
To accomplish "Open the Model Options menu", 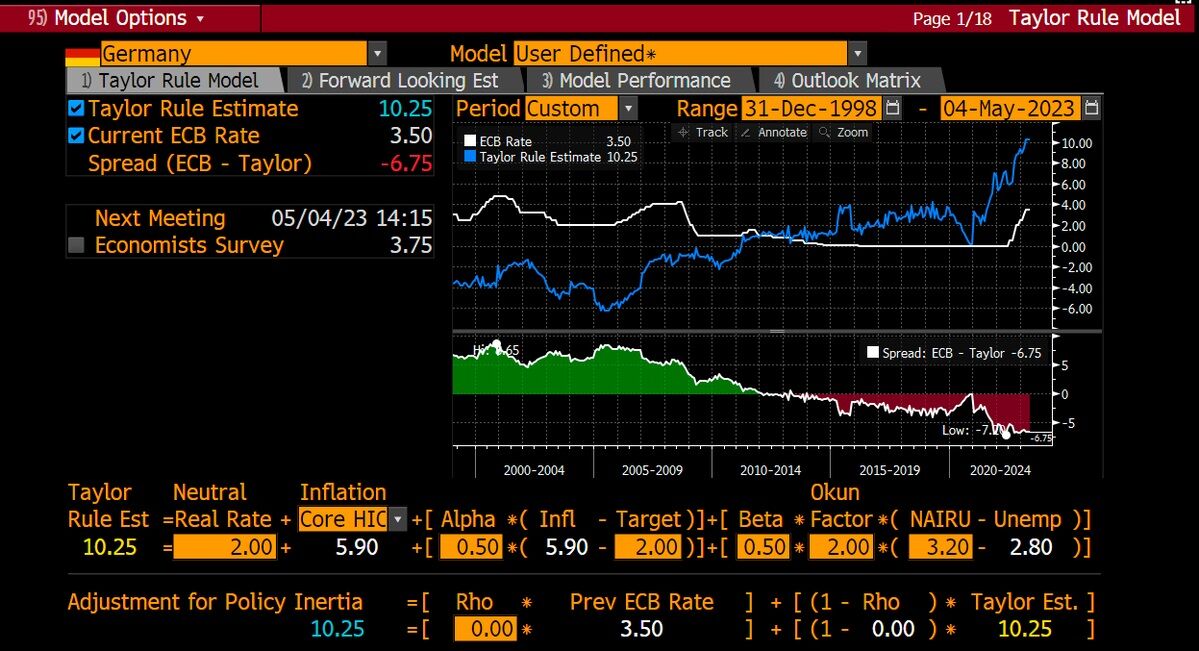I will (x=116, y=18).
